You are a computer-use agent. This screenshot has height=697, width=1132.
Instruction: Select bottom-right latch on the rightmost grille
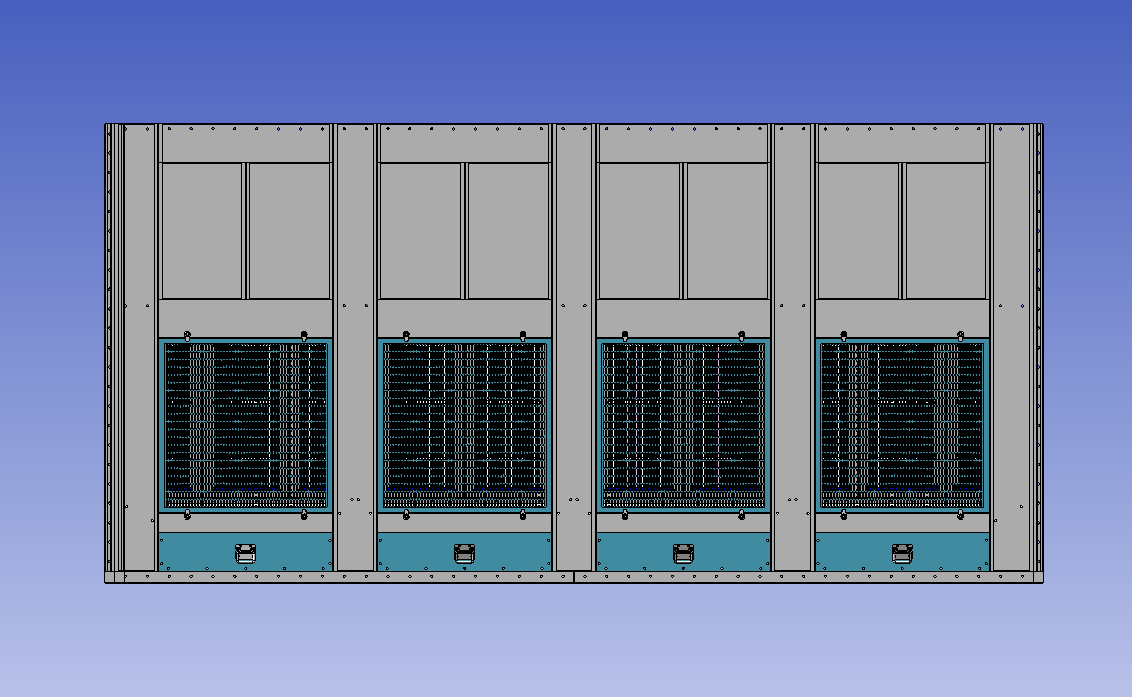[960, 514]
